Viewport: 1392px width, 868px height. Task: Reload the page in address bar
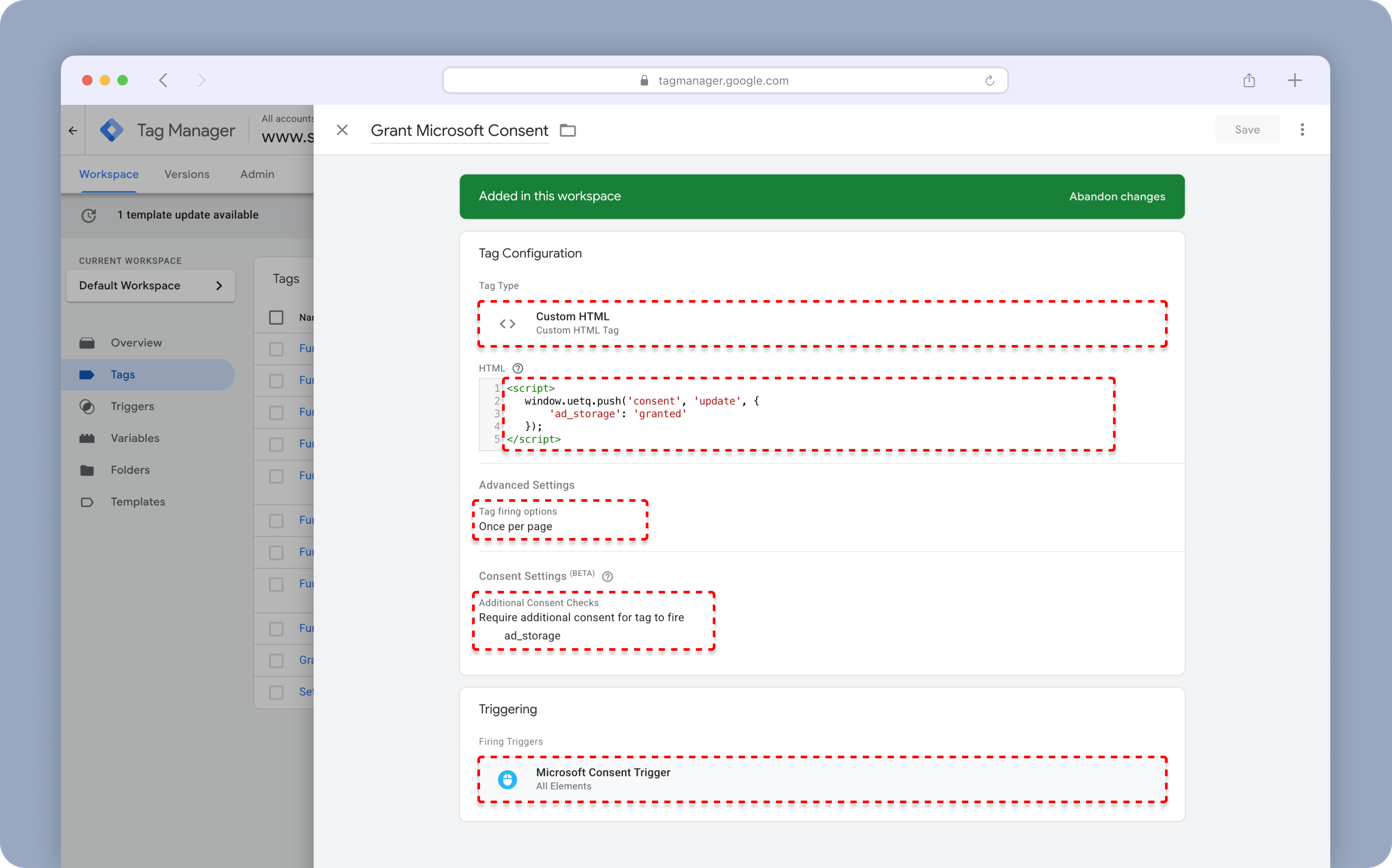tap(990, 81)
